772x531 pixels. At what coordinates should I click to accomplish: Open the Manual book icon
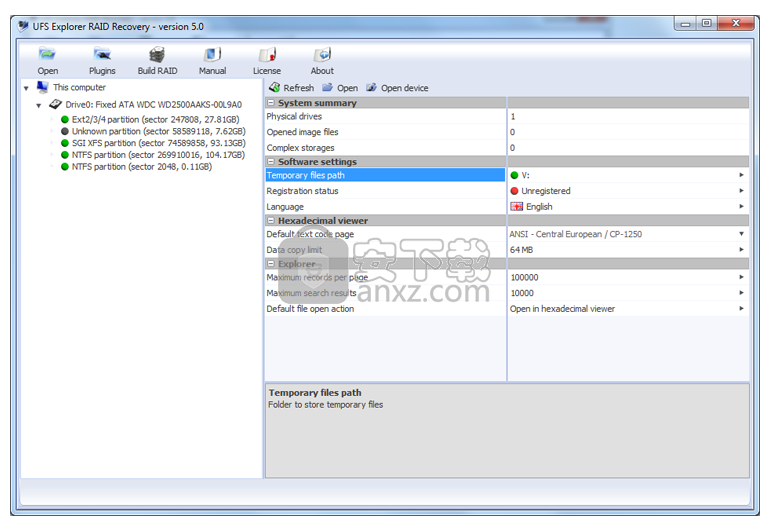point(212,54)
